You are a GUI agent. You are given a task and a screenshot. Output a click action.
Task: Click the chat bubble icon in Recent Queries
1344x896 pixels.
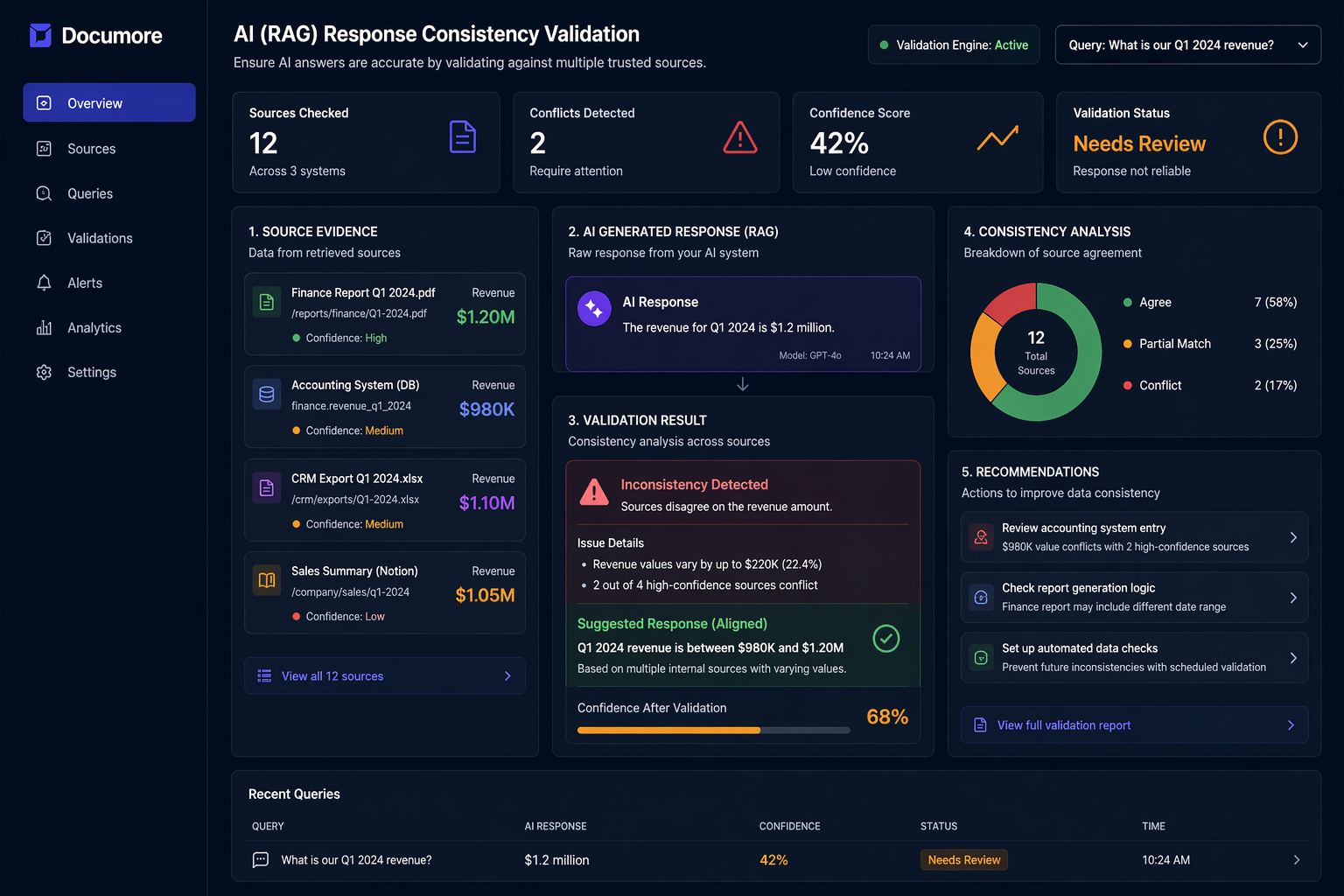(x=261, y=860)
